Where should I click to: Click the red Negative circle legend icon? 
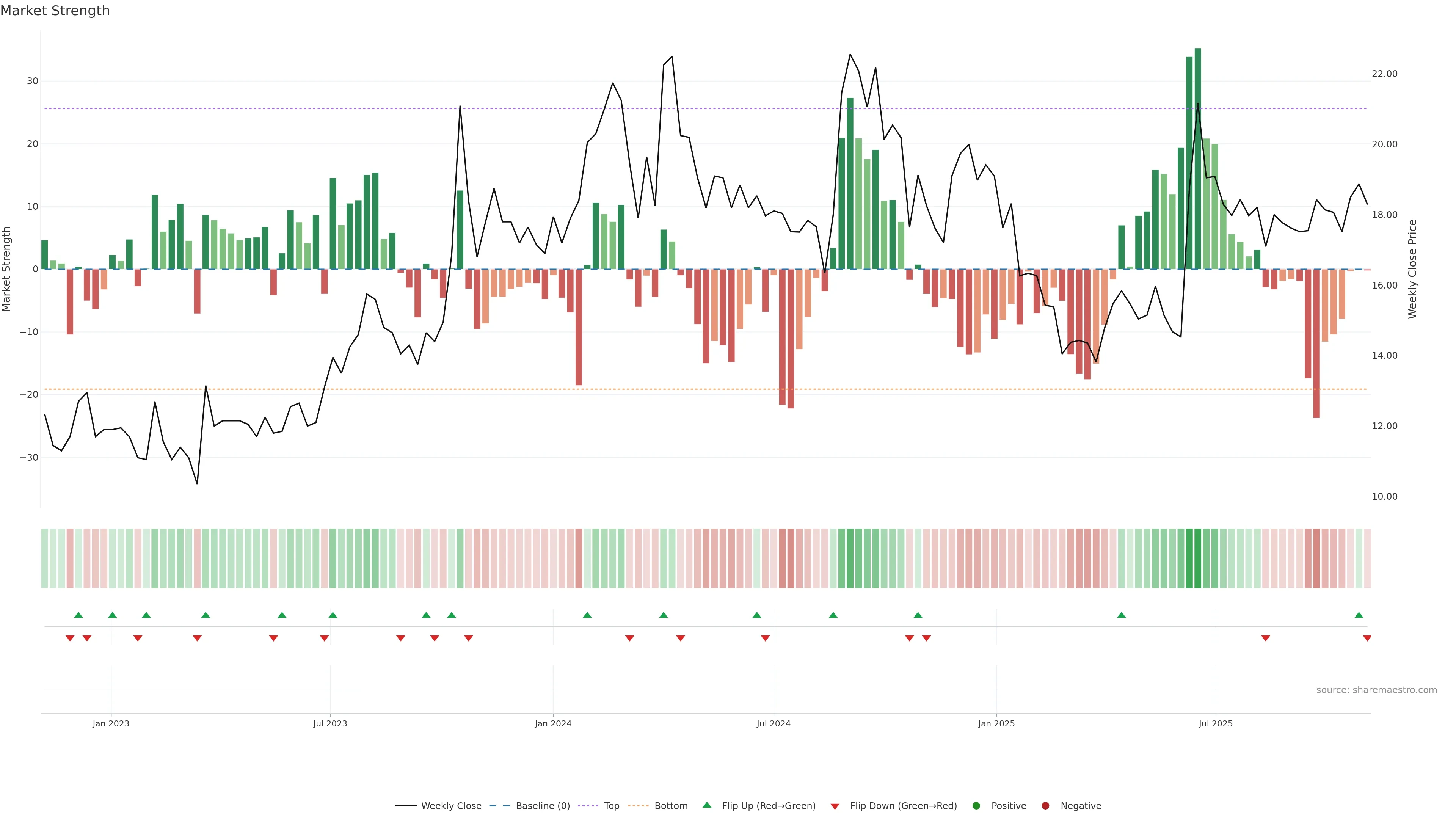click(x=1045, y=806)
